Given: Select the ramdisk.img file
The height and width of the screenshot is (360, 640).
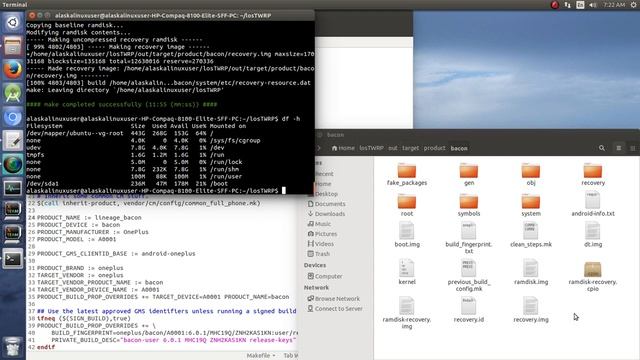Looking at the screenshot, I should [x=531, y=273].
